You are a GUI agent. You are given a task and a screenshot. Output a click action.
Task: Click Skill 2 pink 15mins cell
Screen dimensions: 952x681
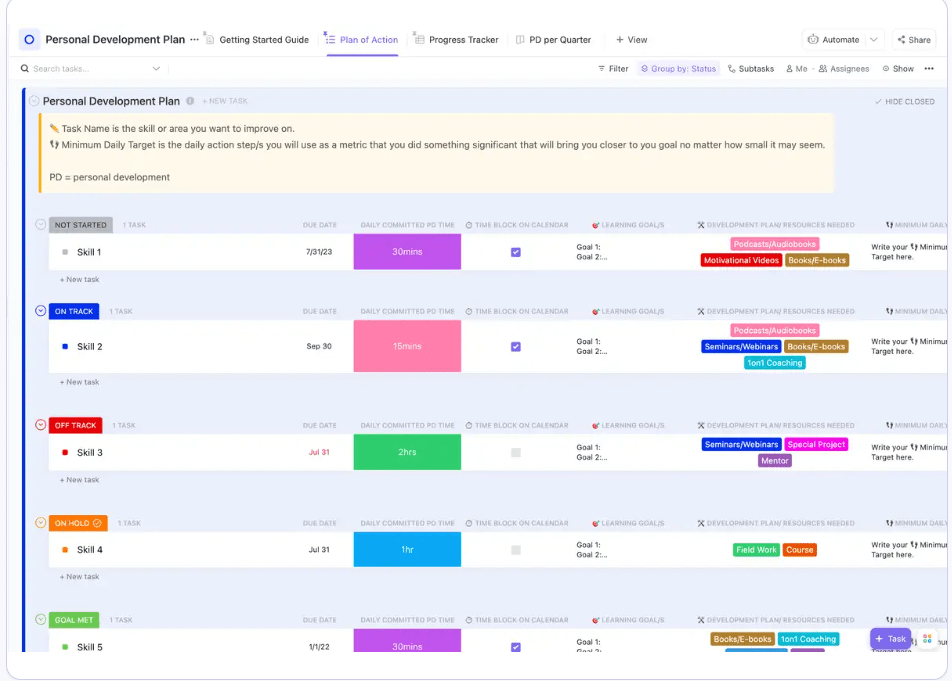[x=407, y=346]
